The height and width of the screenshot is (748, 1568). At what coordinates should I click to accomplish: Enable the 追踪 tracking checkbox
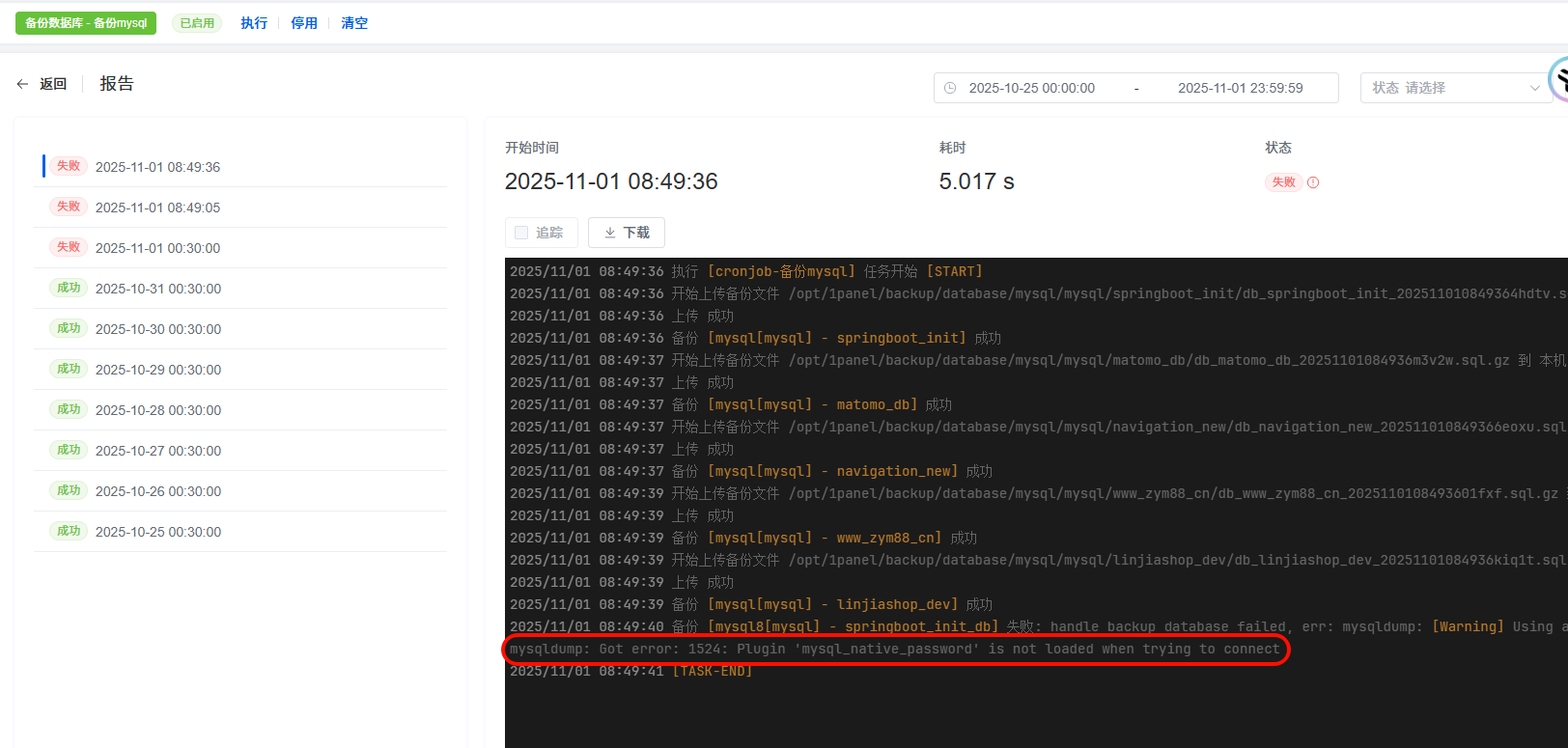point(522,233)
